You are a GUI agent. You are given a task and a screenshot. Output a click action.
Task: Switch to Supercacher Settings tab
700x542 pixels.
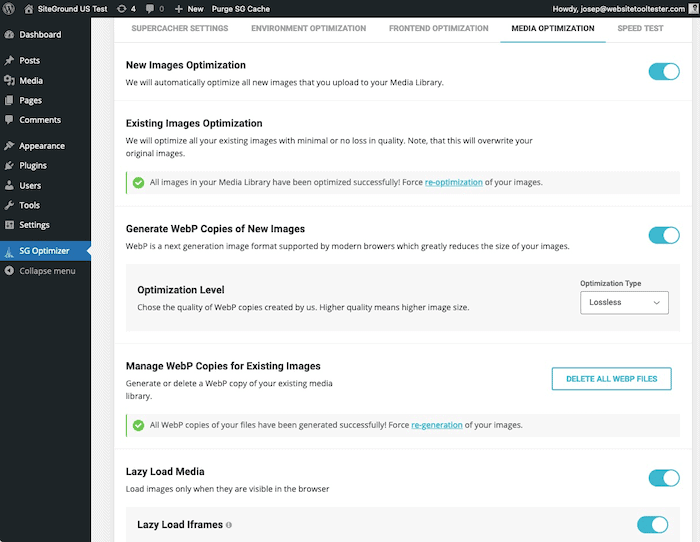point(179,28)
